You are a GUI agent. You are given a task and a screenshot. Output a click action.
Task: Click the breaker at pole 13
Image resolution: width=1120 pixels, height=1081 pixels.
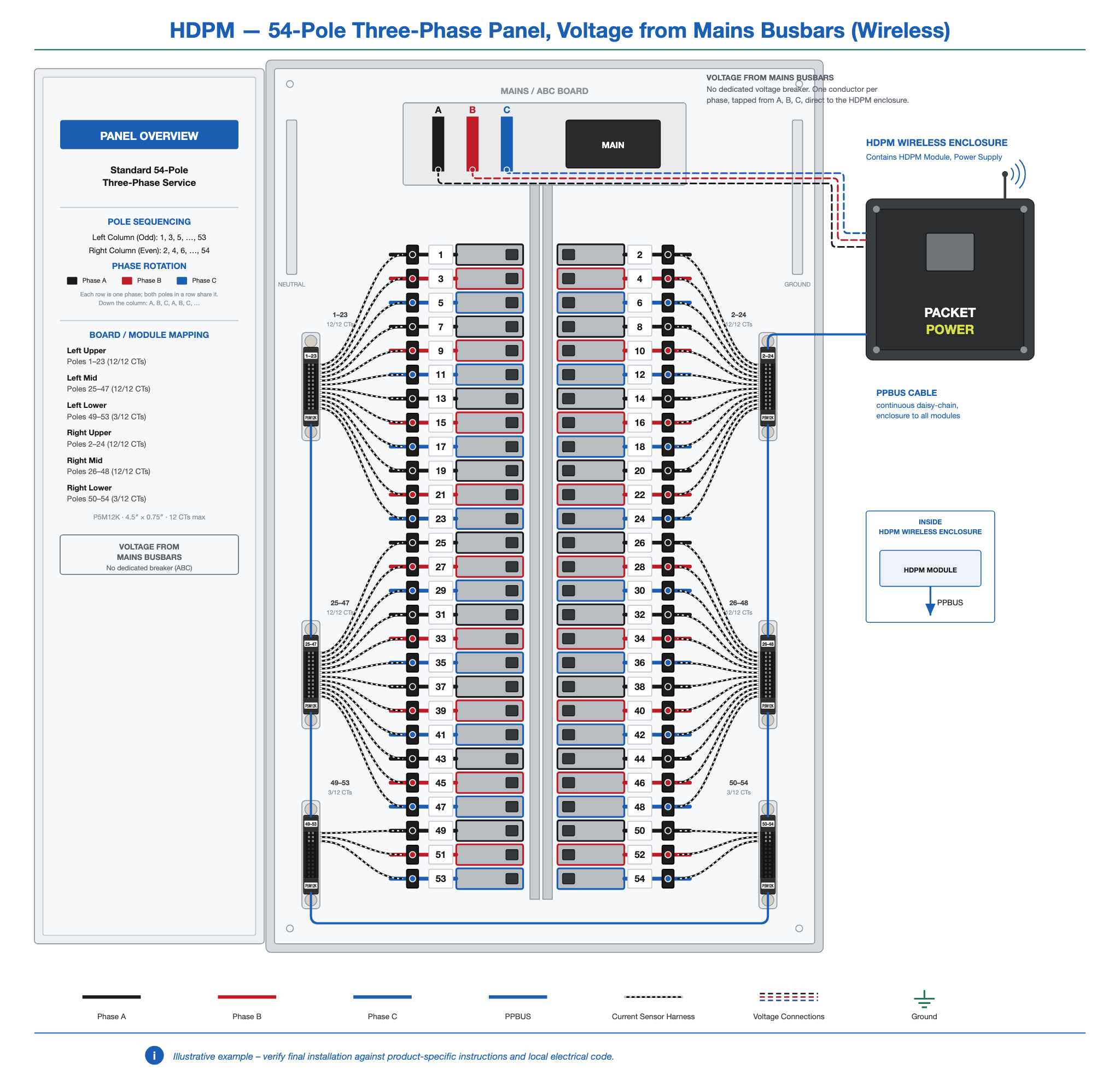coord(489,399)
